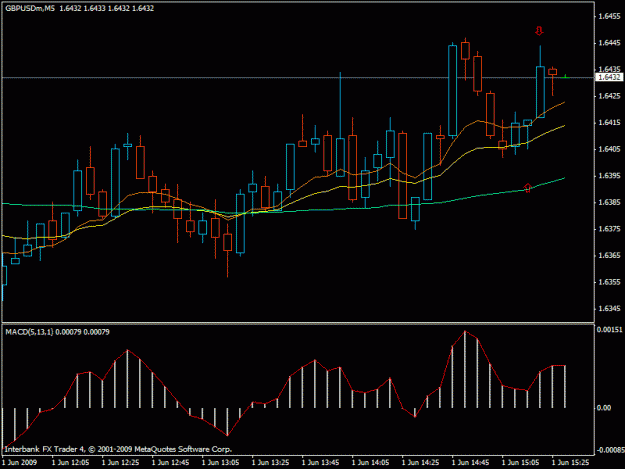Click the 1.6455 price axis label
This screenshot has height=469, width=625.
pyautogui.click(x=609, y=16)
